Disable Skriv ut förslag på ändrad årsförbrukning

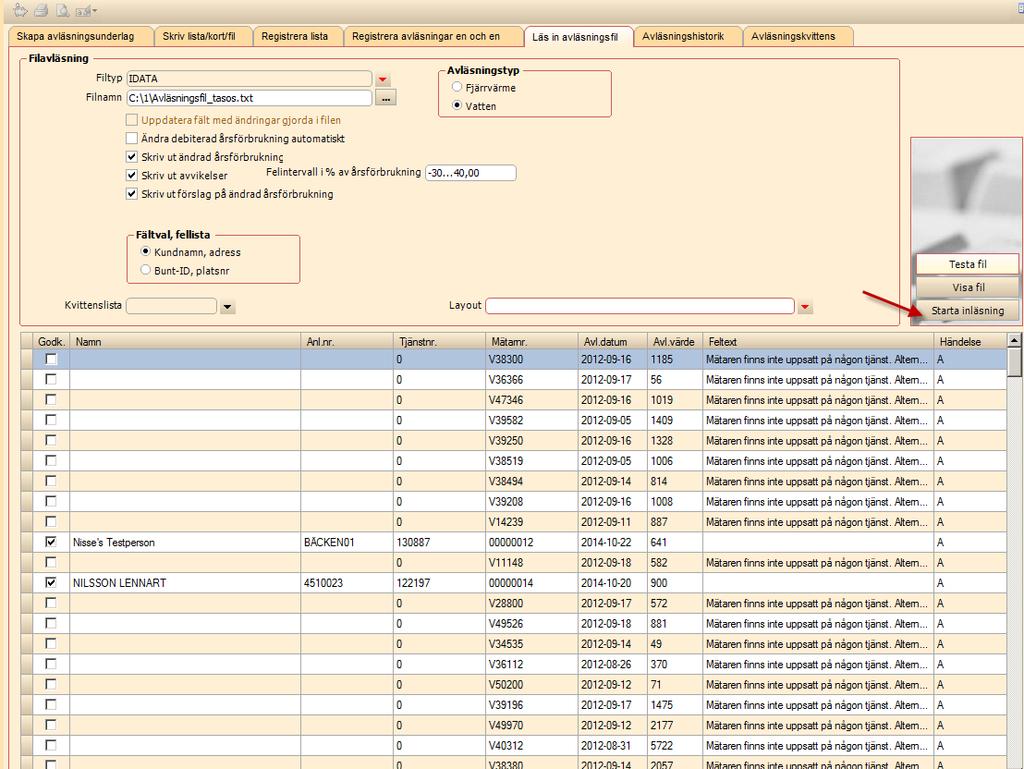(x=132, y=194)
